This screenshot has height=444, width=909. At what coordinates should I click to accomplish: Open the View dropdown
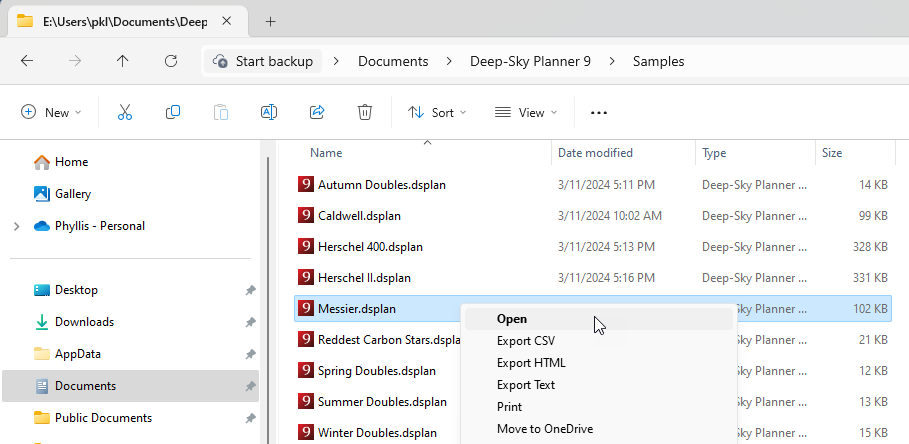(526, 113)
